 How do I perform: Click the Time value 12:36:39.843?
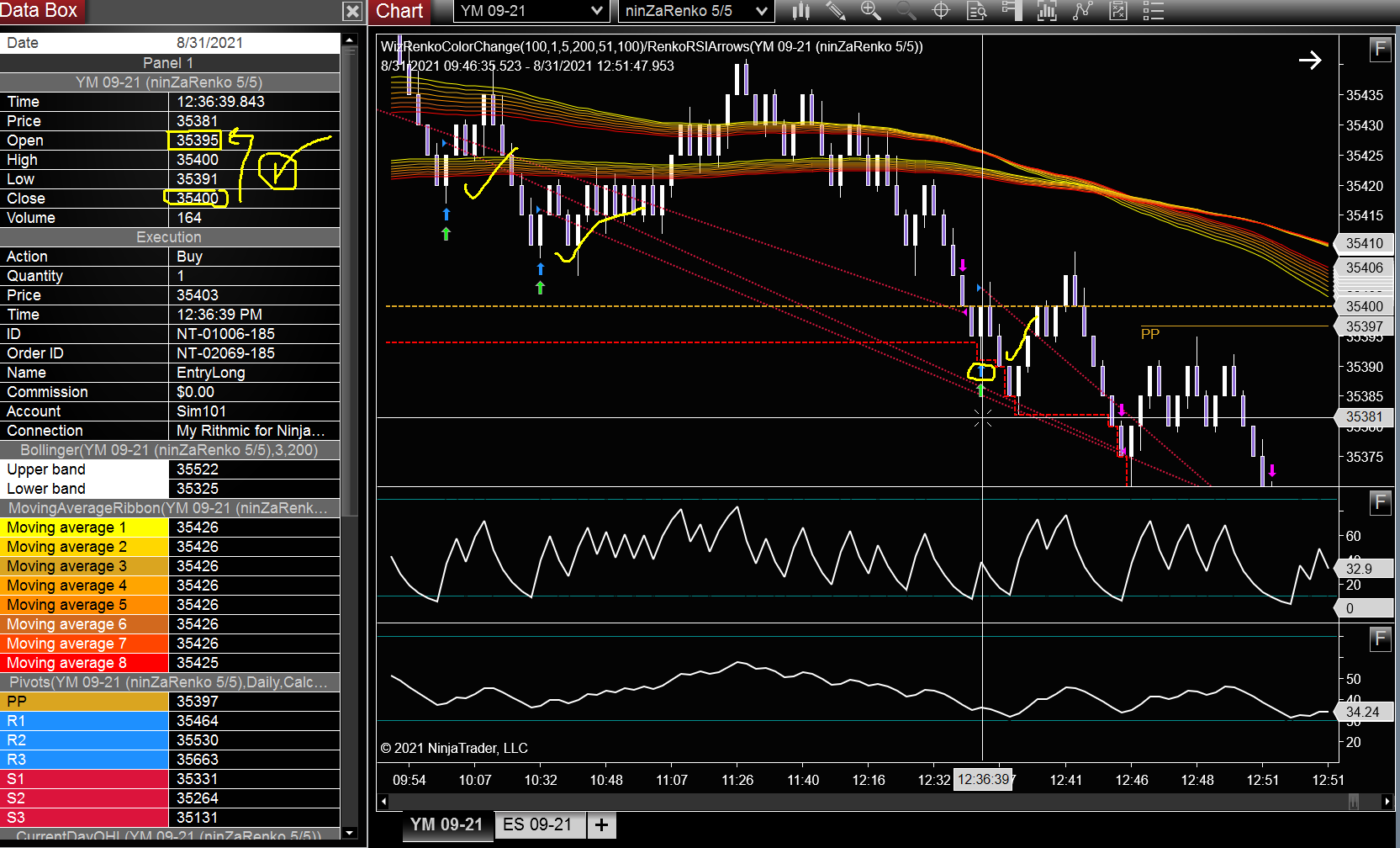point(220,102)
